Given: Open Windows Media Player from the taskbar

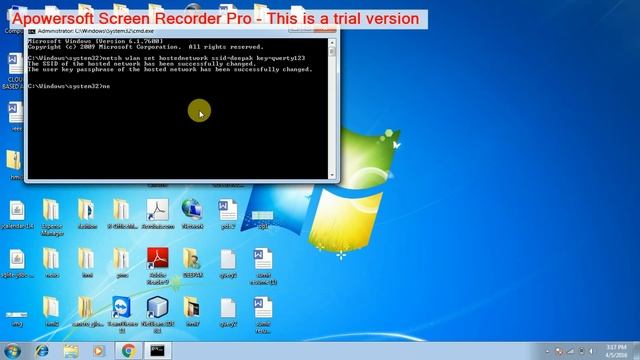Looking at the screenshot, I should (98, 351).
